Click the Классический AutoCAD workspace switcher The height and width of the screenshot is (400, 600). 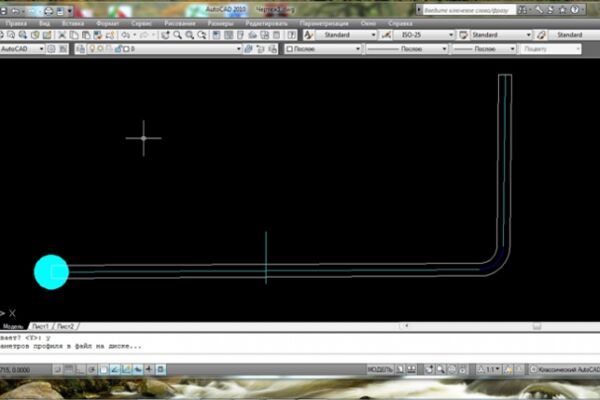point(565,369)
